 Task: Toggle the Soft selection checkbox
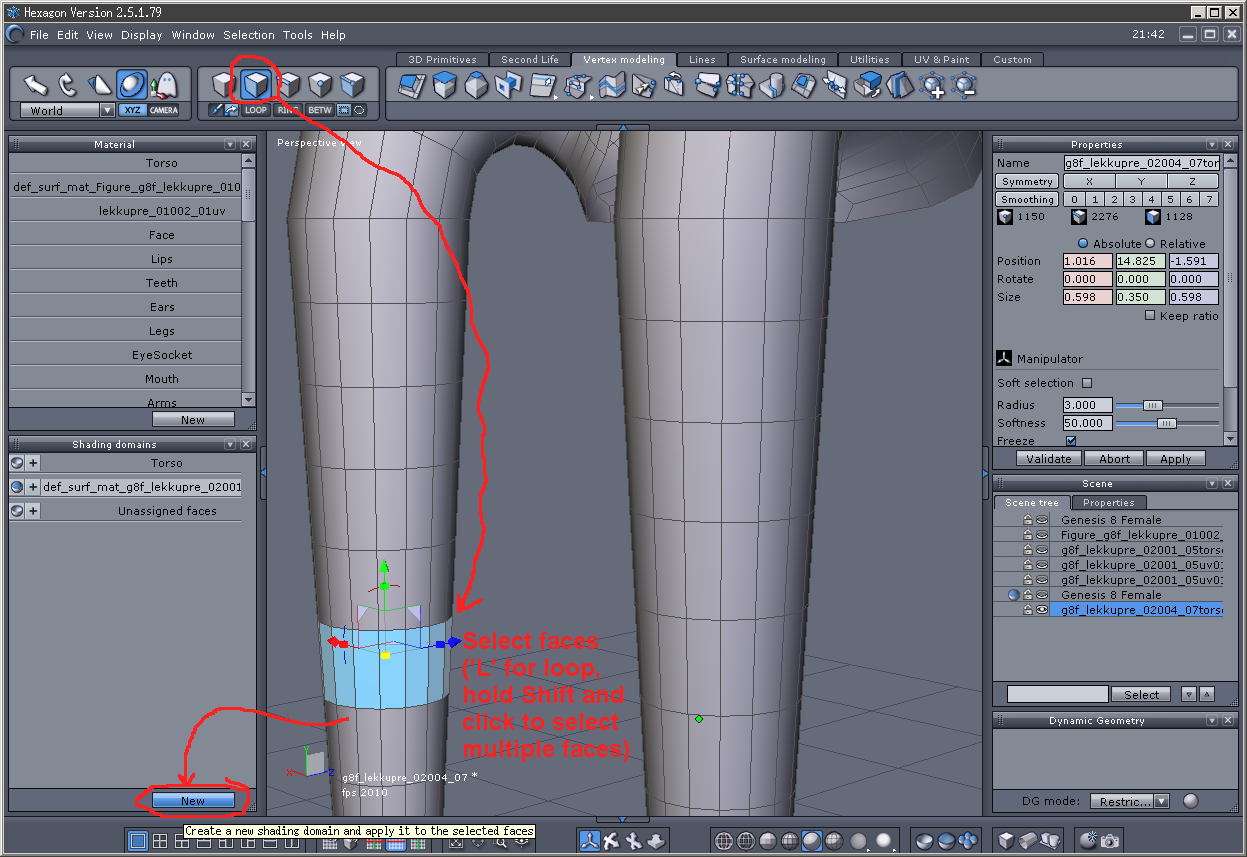pyautogui.click(x=1087, y=383)
